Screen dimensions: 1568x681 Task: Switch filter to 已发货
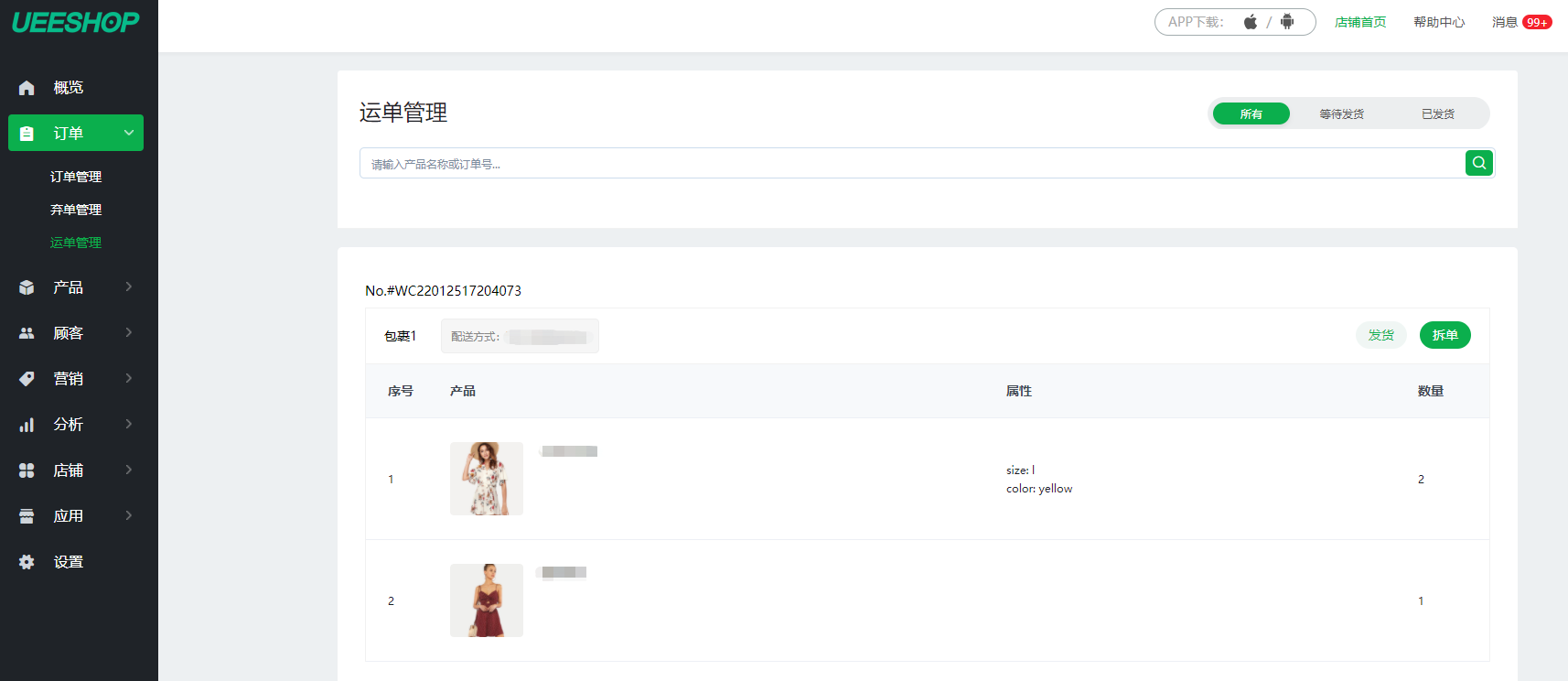tap(1437, 113)
